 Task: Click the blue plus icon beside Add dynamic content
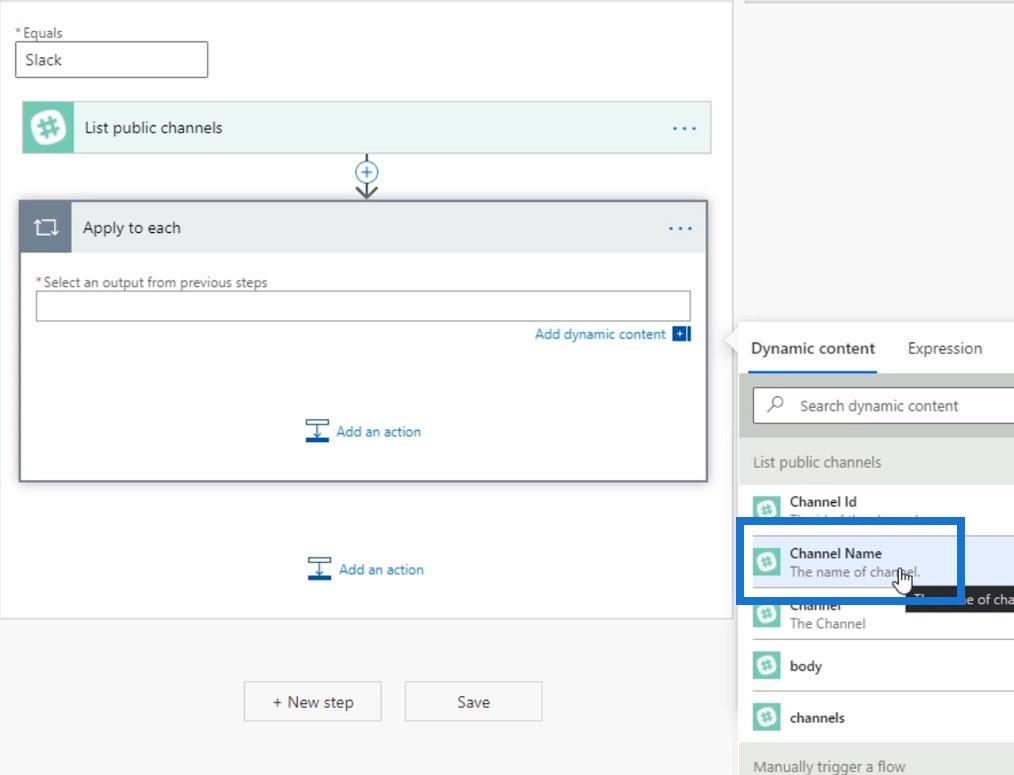(681, 334)
